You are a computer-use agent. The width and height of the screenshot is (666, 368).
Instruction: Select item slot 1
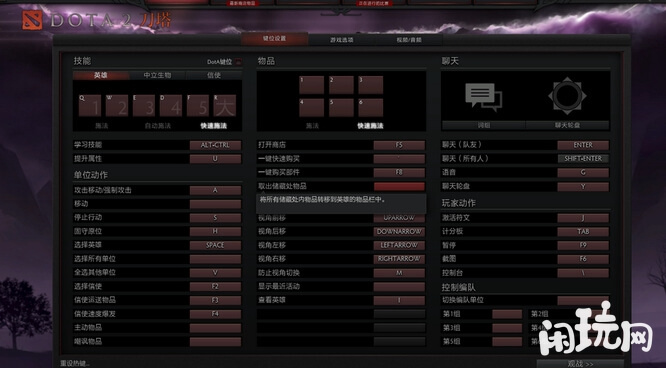tap(311, 85)
